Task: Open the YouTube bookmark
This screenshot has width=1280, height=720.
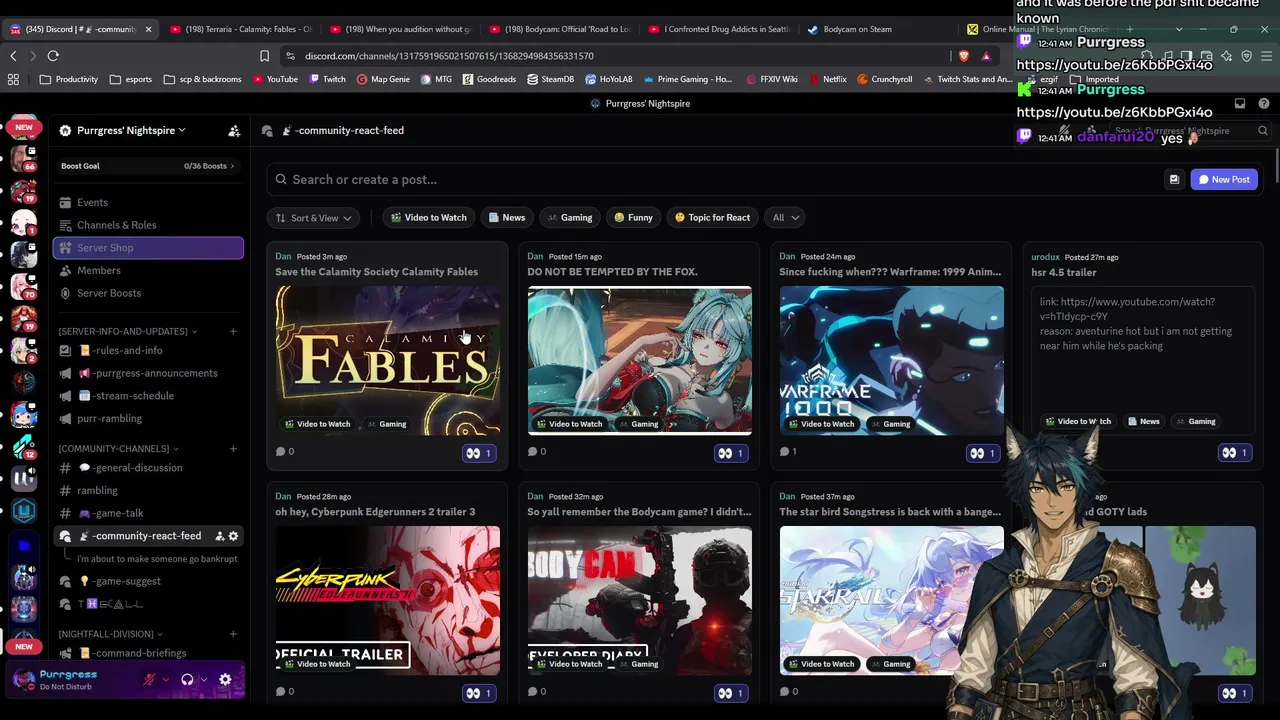Action: [x=276, y=79]
